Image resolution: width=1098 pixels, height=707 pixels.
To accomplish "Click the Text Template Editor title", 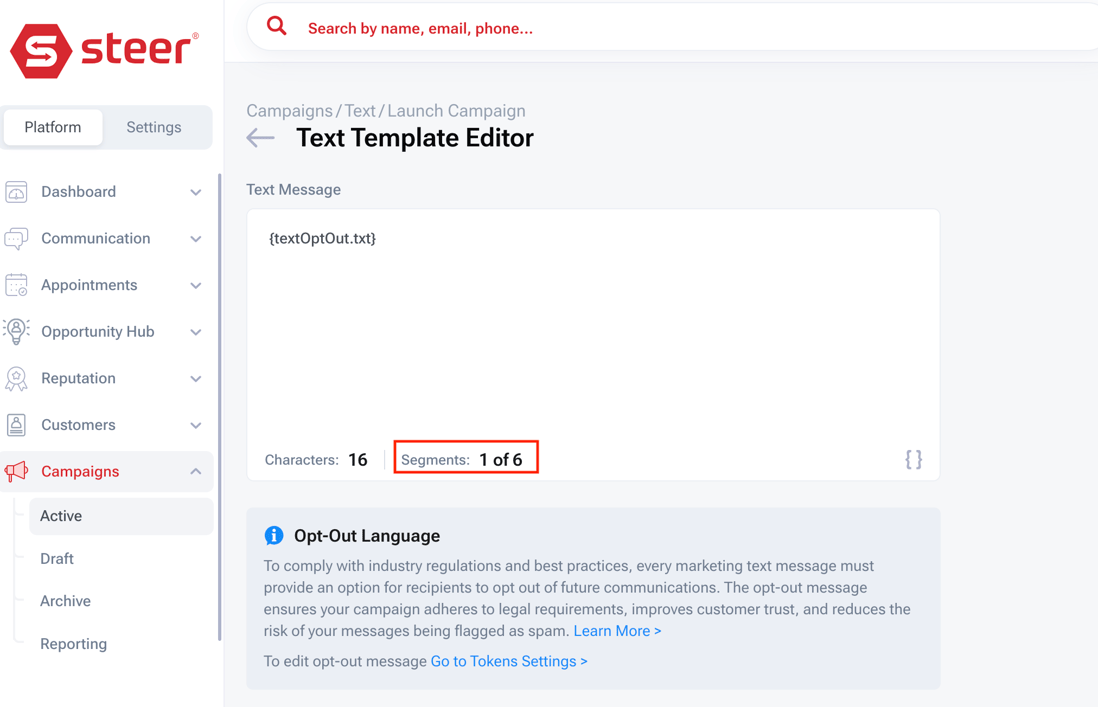I will pos(415,138).
